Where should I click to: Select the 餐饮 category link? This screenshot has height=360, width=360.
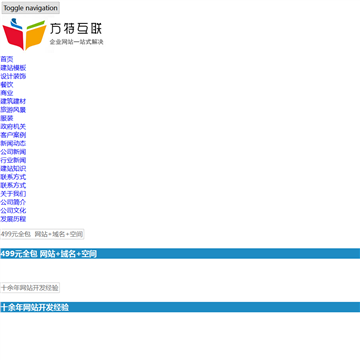pyautogui.click(x=7, y=85)
